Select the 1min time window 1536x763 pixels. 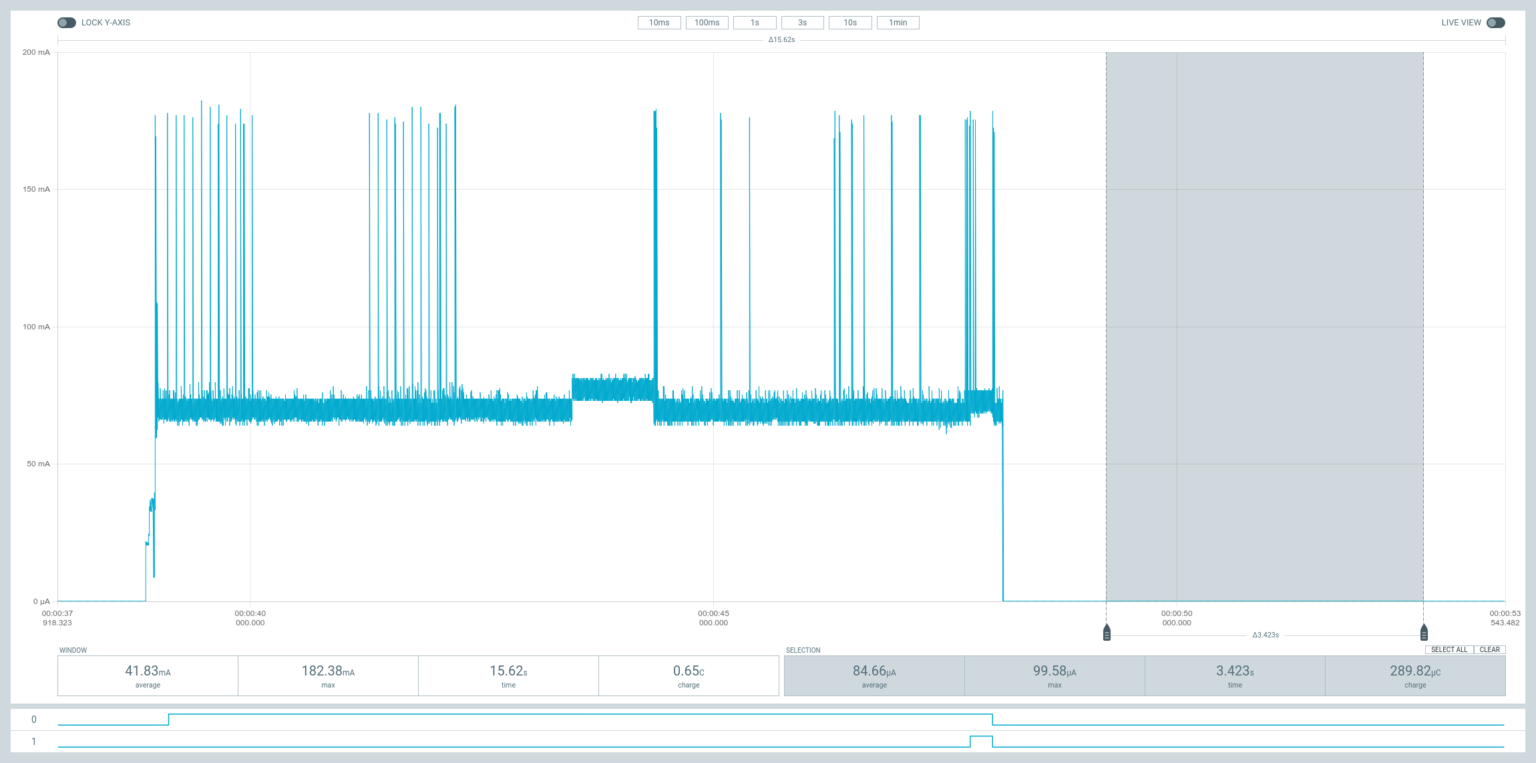(897, 22)
